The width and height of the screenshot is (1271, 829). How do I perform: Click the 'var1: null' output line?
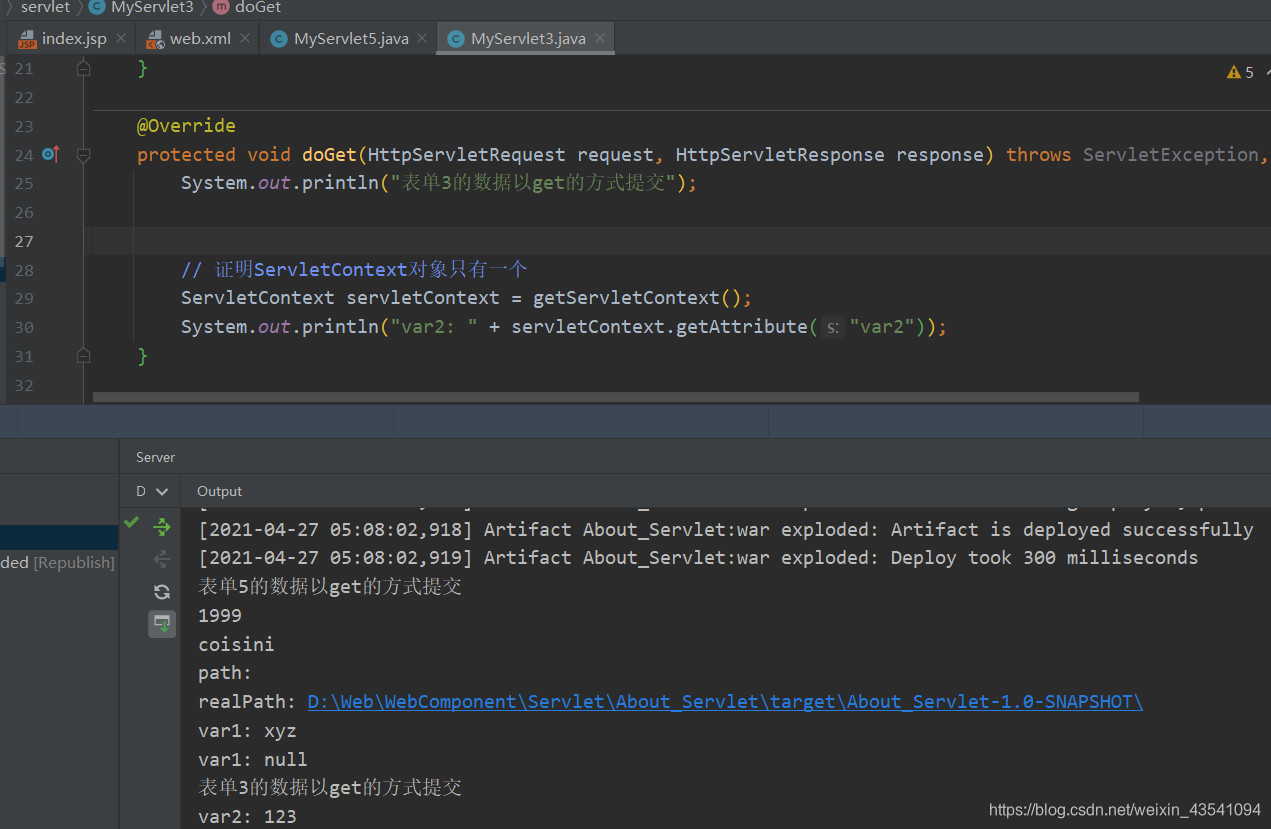click(252, 760)
